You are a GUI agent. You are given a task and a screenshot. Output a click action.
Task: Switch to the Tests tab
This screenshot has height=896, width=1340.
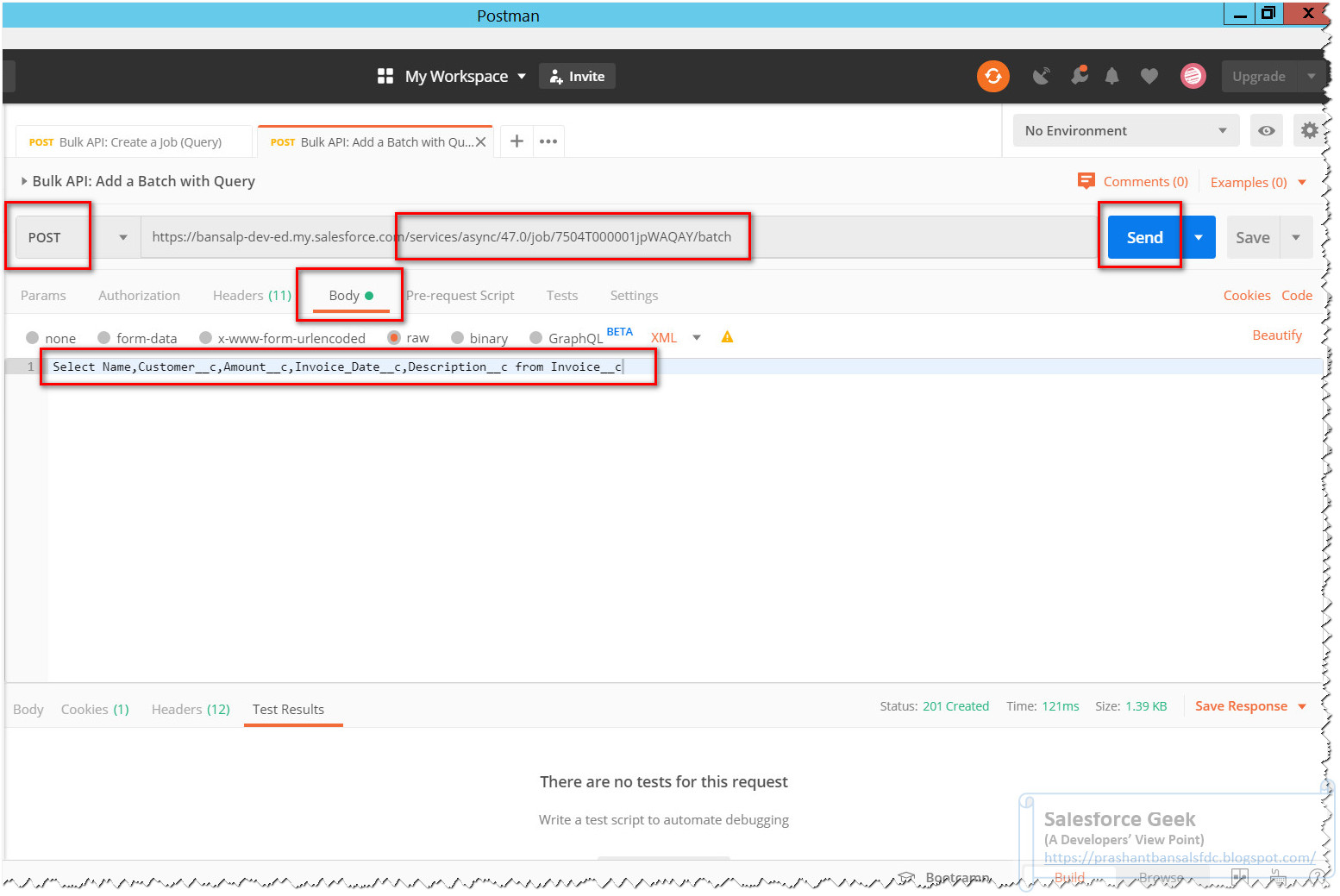click(562, 295)
